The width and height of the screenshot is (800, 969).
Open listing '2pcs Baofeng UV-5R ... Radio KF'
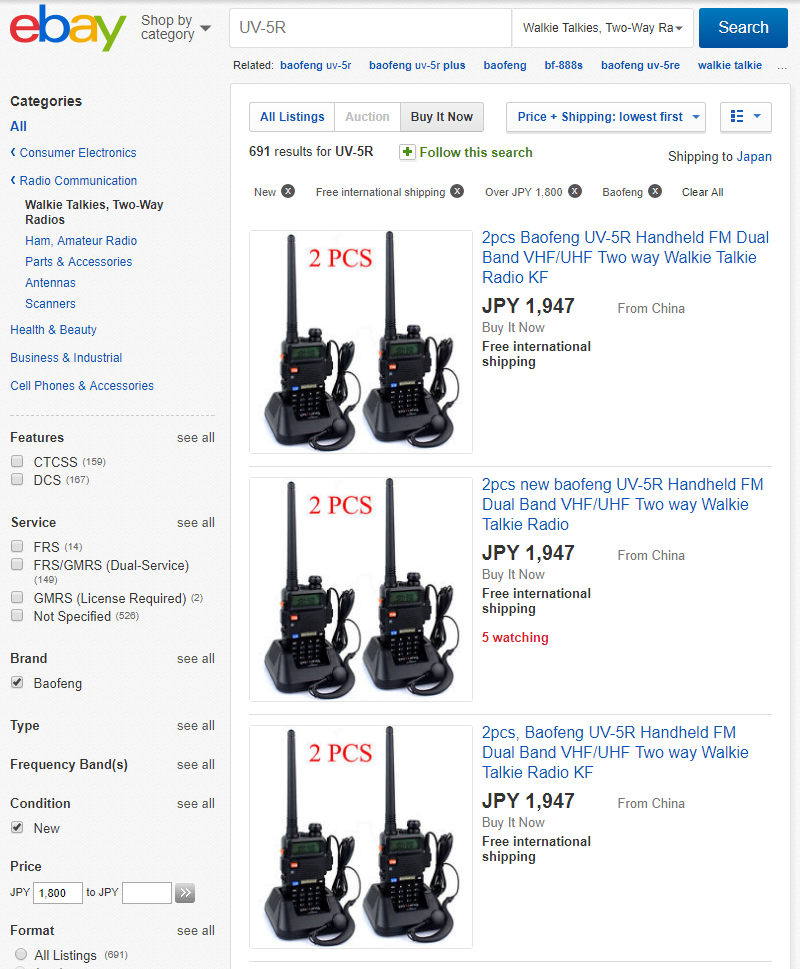pos(625,258)
